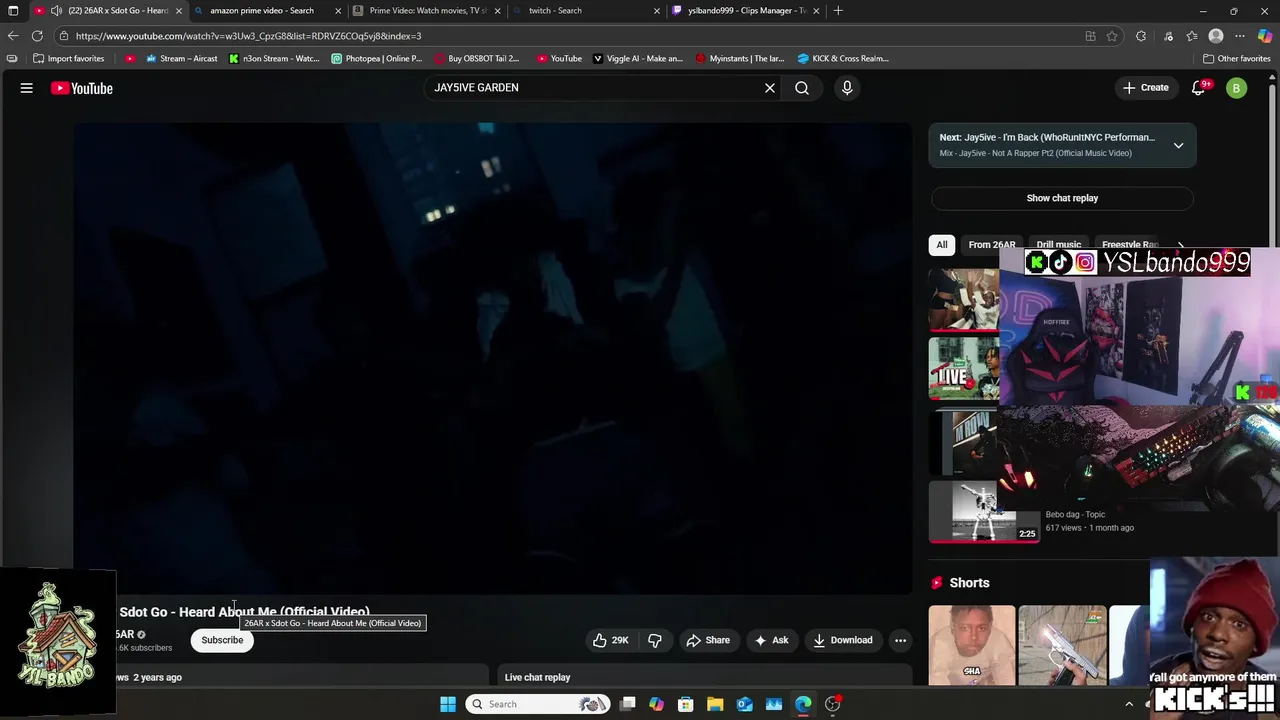Open the LIVE recommended video thumbnail
The width and height of the screenshot is (1280, 720).
[964, 369]
